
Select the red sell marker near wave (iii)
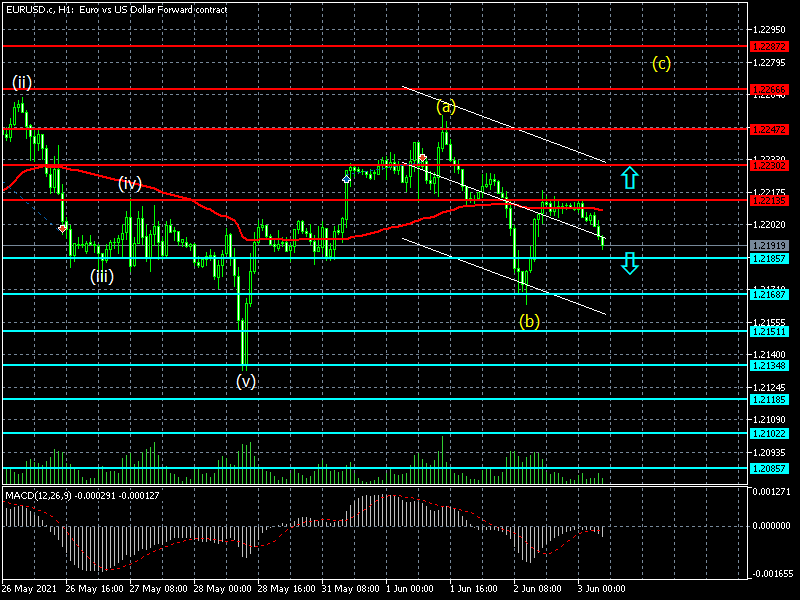point(63,228)
